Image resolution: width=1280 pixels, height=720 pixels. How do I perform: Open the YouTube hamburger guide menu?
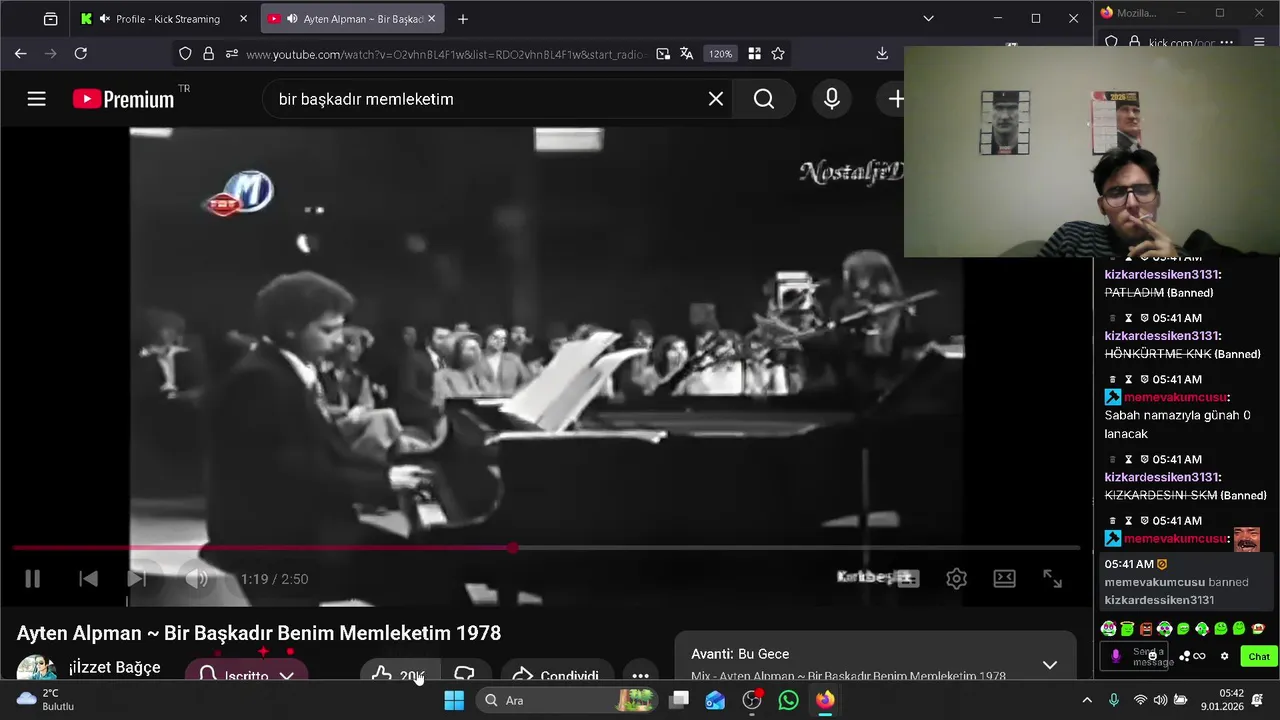point(37,99)
